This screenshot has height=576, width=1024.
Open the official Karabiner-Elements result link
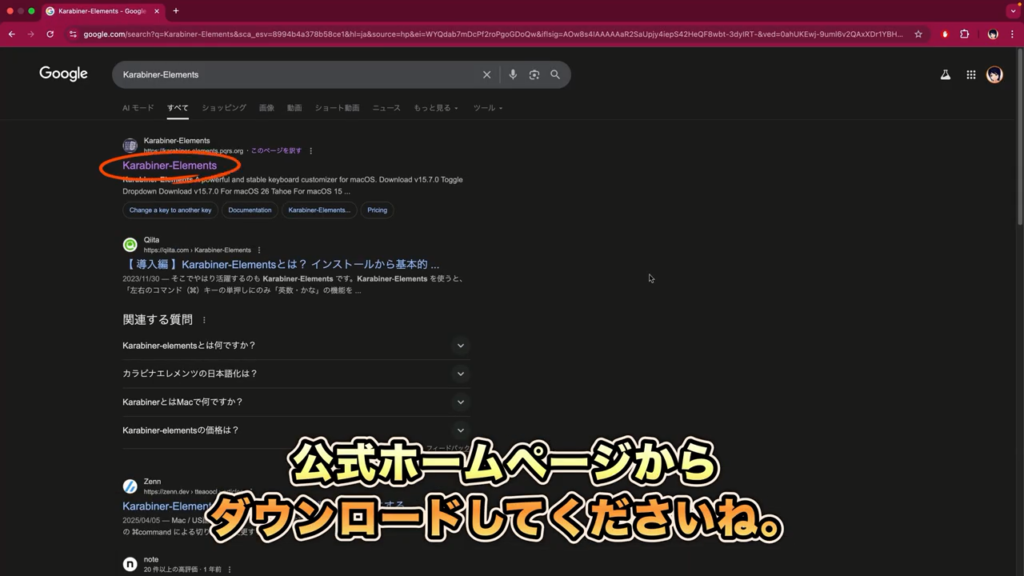169,165
